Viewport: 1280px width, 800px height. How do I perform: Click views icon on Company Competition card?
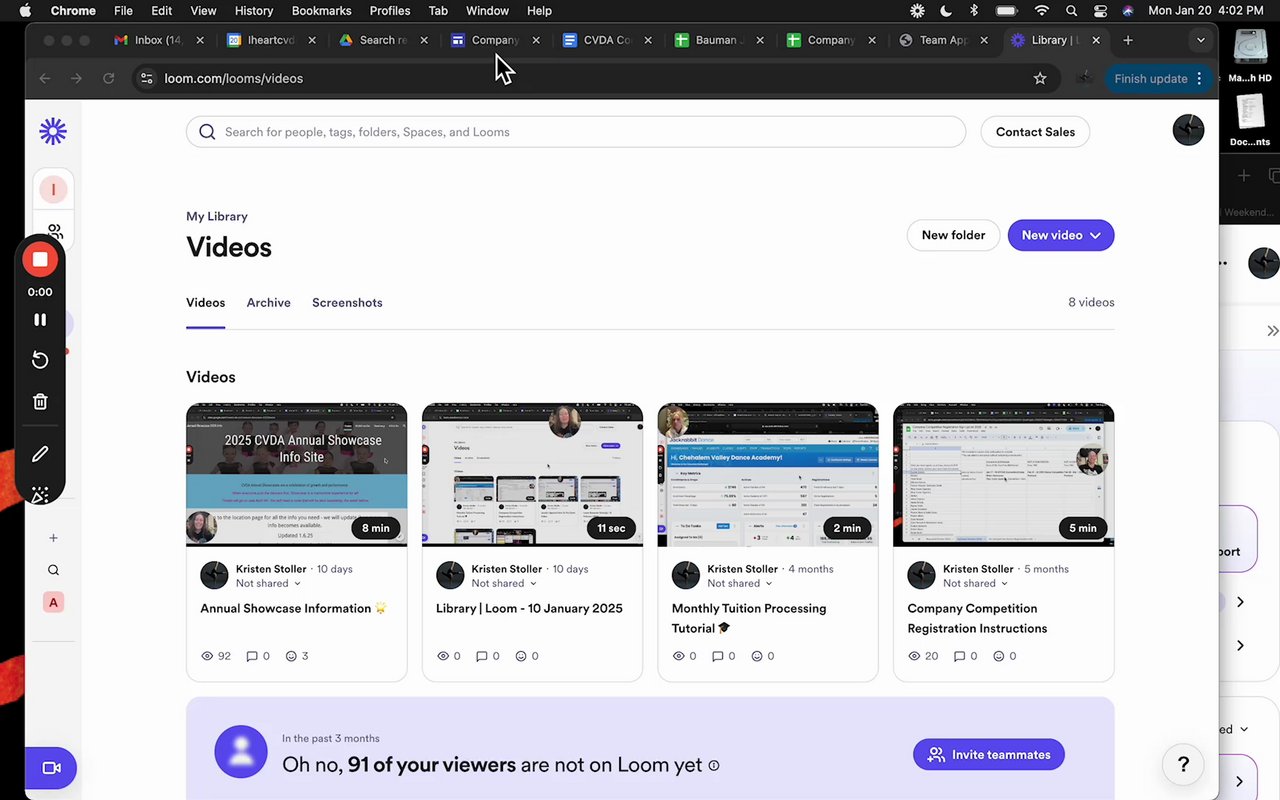pyautogui.click(x=914, y=656)
